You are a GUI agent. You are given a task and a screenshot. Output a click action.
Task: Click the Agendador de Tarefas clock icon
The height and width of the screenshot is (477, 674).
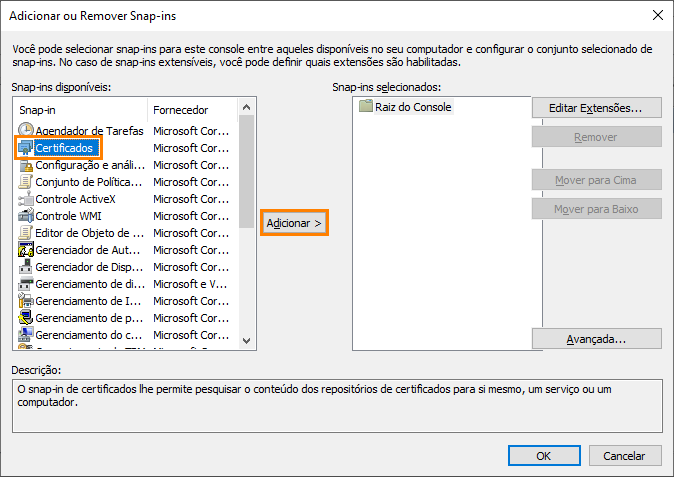pyautogui.click(x=26, y=130)
